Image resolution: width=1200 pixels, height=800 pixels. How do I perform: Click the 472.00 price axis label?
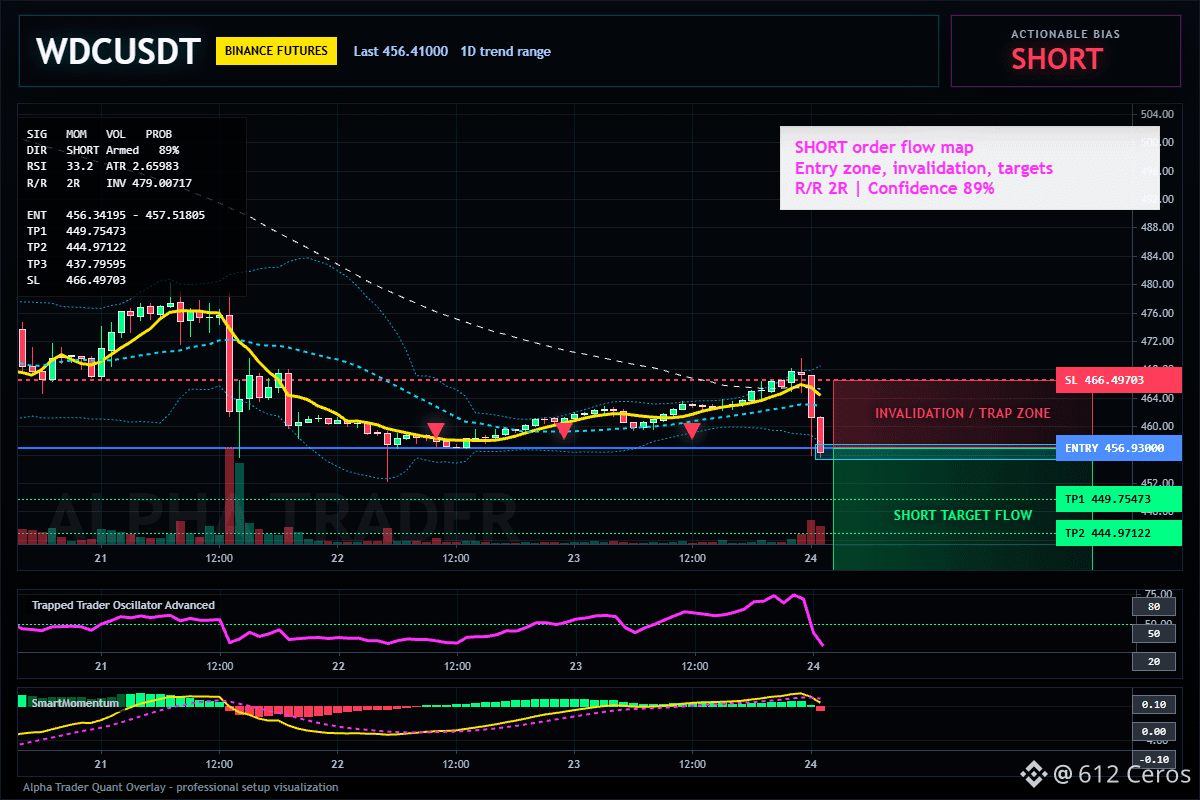1156,341
